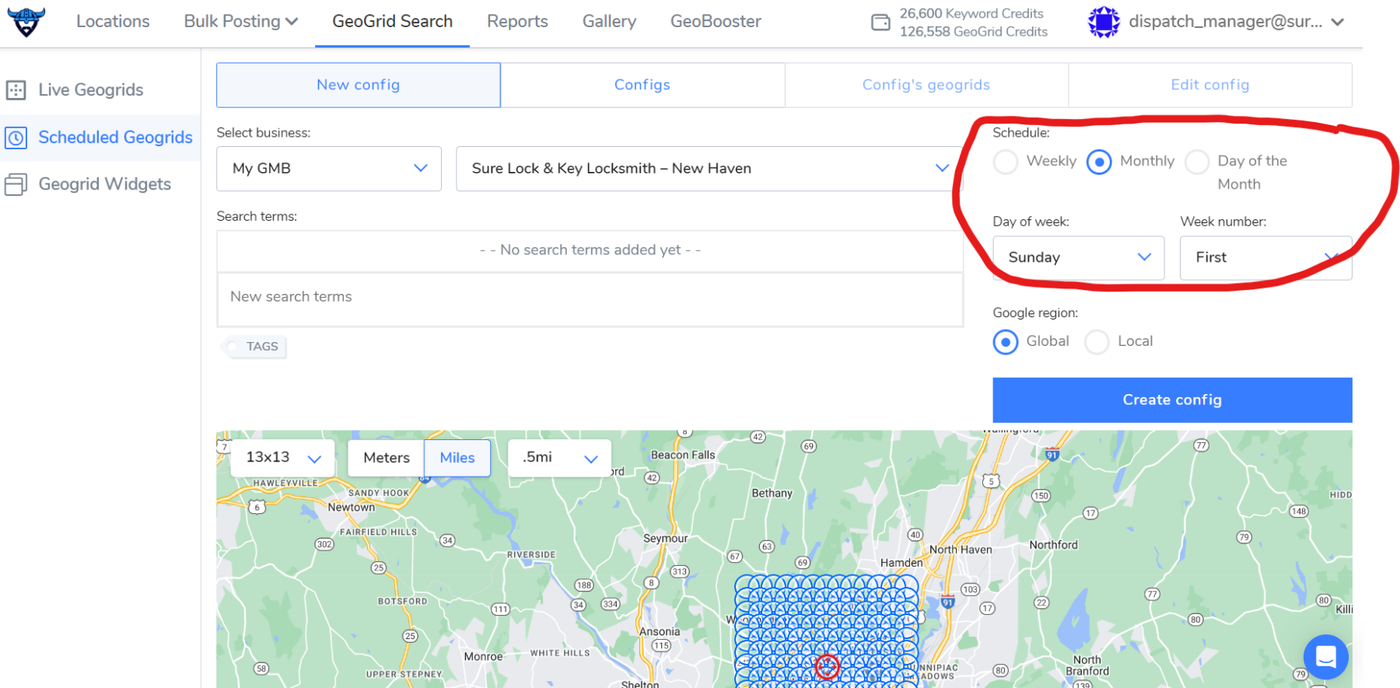This screenshot has width=1400, height=688.
Task: Switch distance units to Miles
Action: coord(457,458)
